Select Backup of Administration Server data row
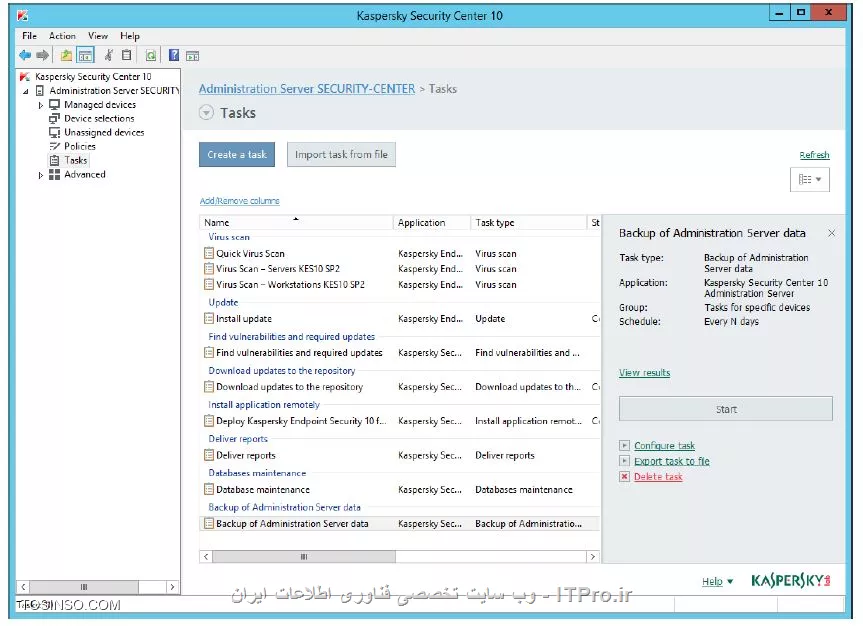863x626 pixels. click(x=400, y=524)
